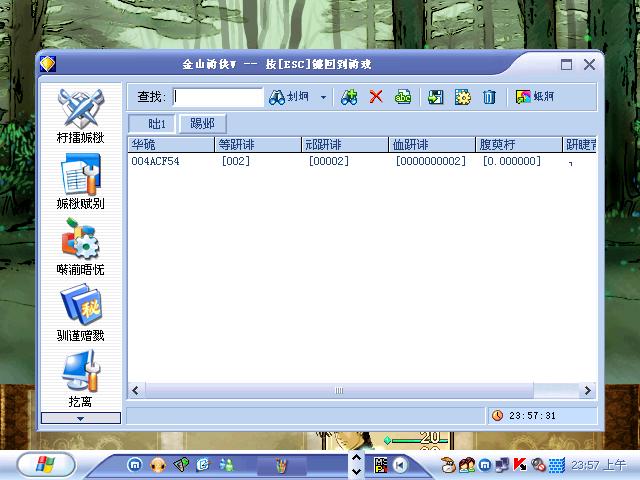Click in the search text field
Screen dimensions: 640x480
pyautogui.click(x=218, y=97)
